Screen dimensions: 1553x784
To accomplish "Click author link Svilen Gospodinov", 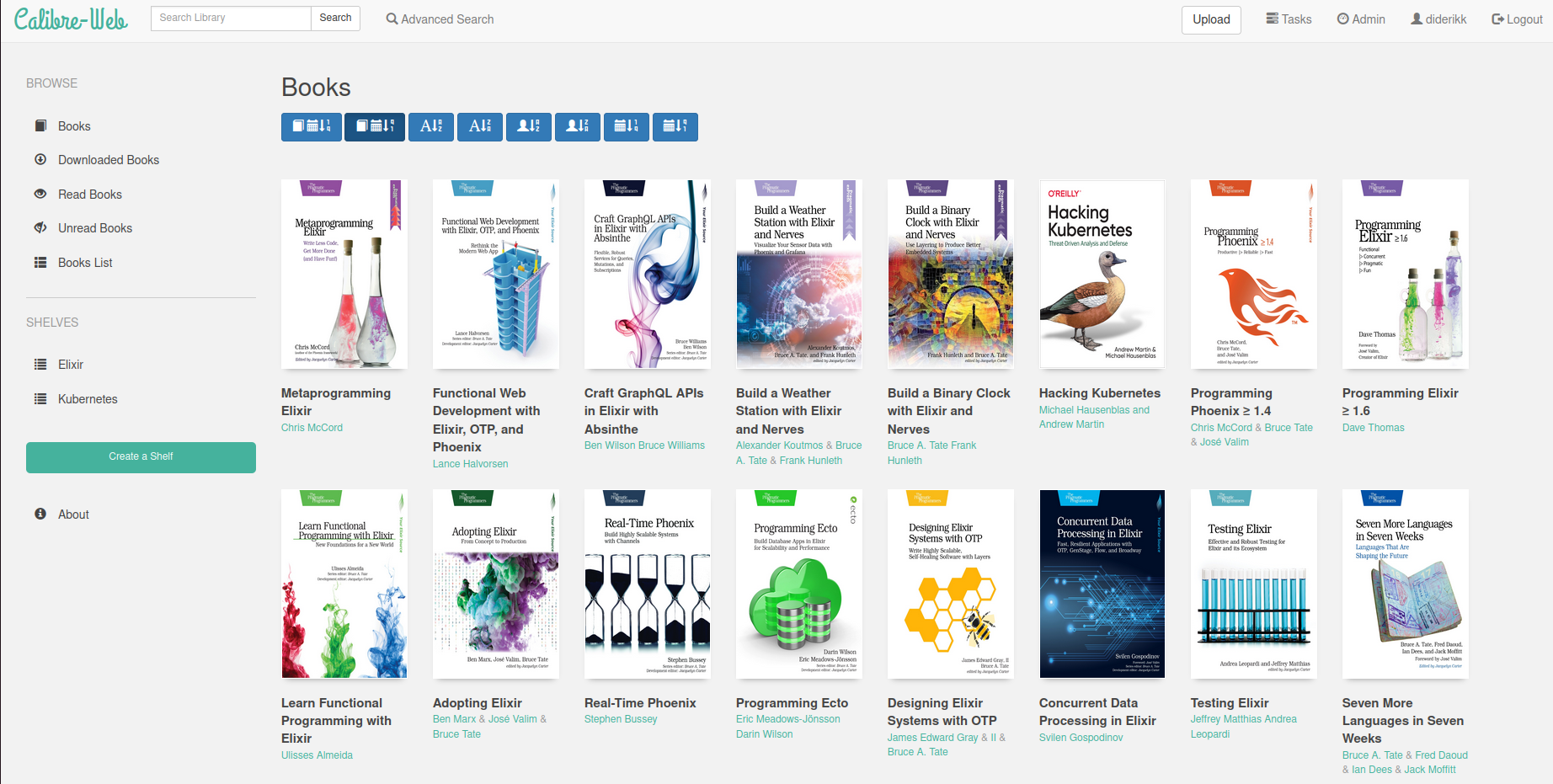I will tap(1081, 738).
